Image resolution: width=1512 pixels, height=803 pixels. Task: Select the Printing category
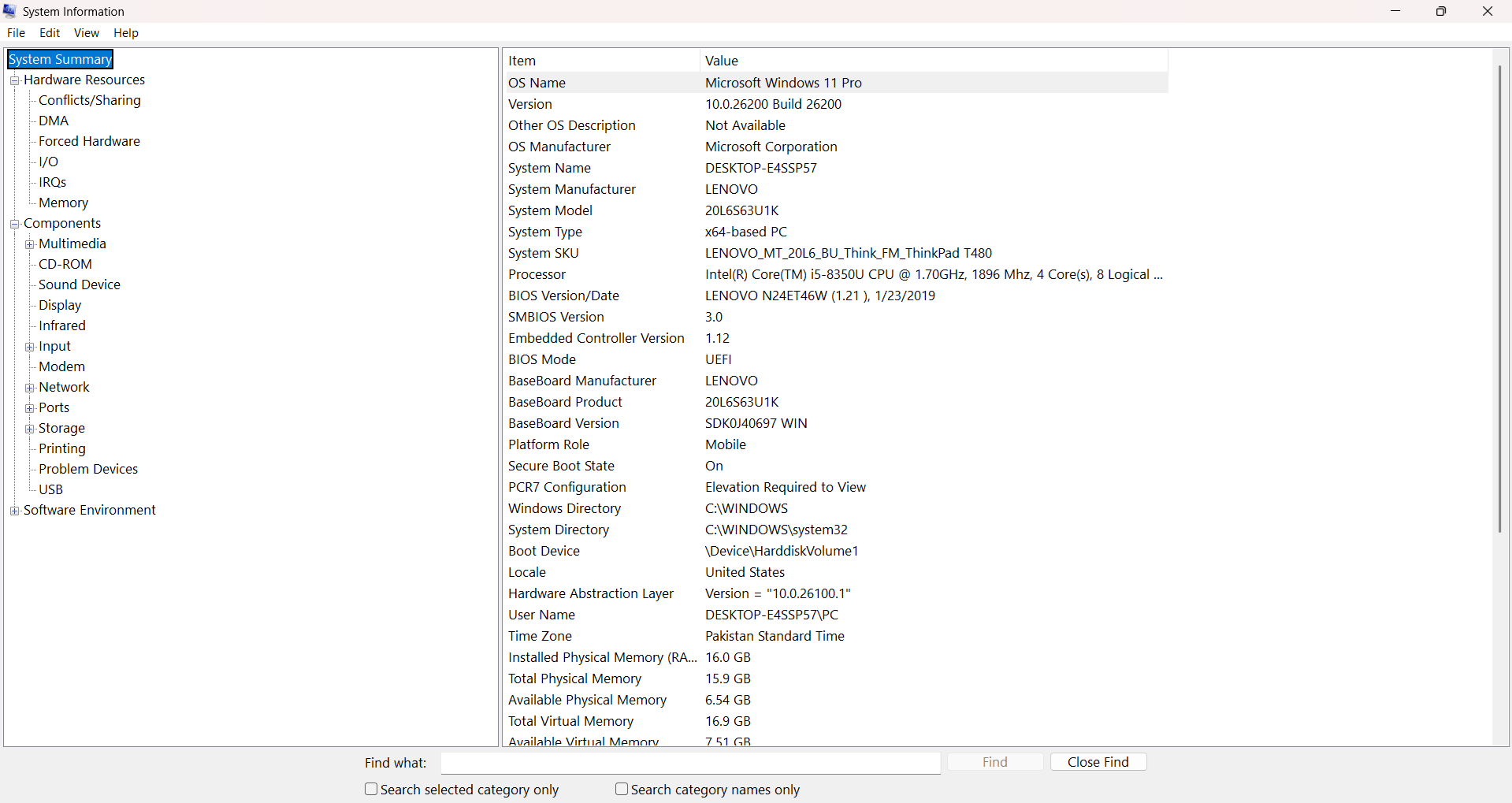coord(62,448)
